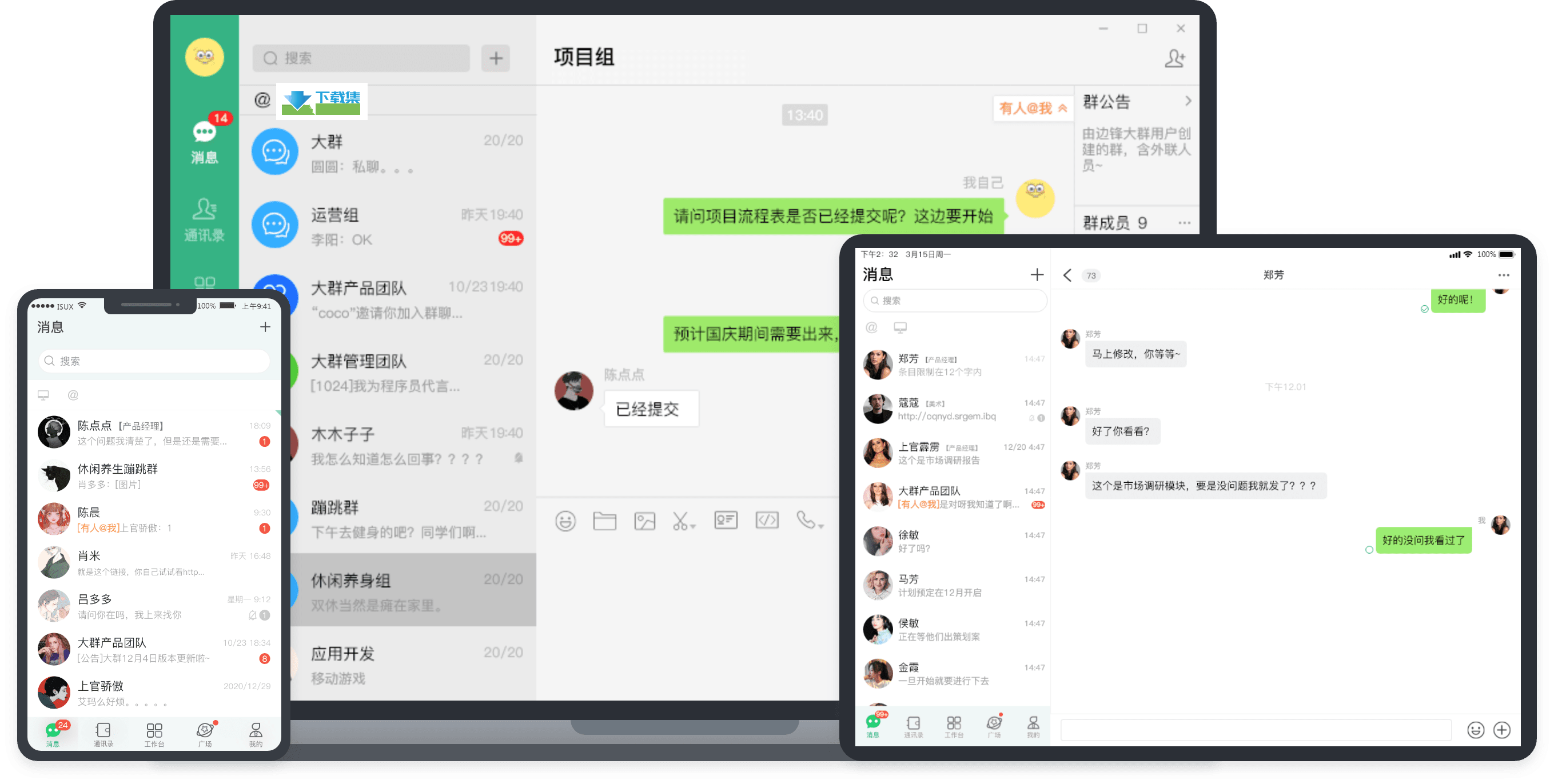The height and width of the screenshot is (784, 1554).
Task: Tap the 消息 tab in phone bottom bar
Action: [x=53, y=734]
